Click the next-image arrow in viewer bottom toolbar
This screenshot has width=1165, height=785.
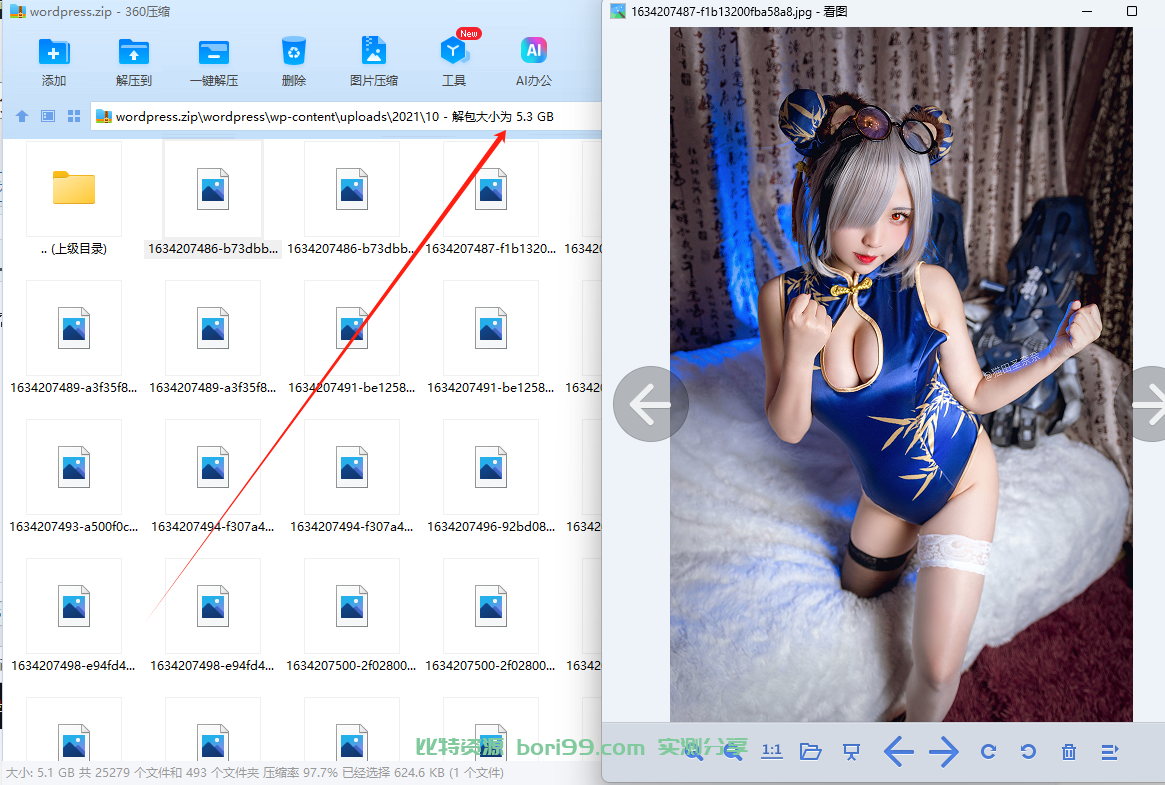click(944, 752)
